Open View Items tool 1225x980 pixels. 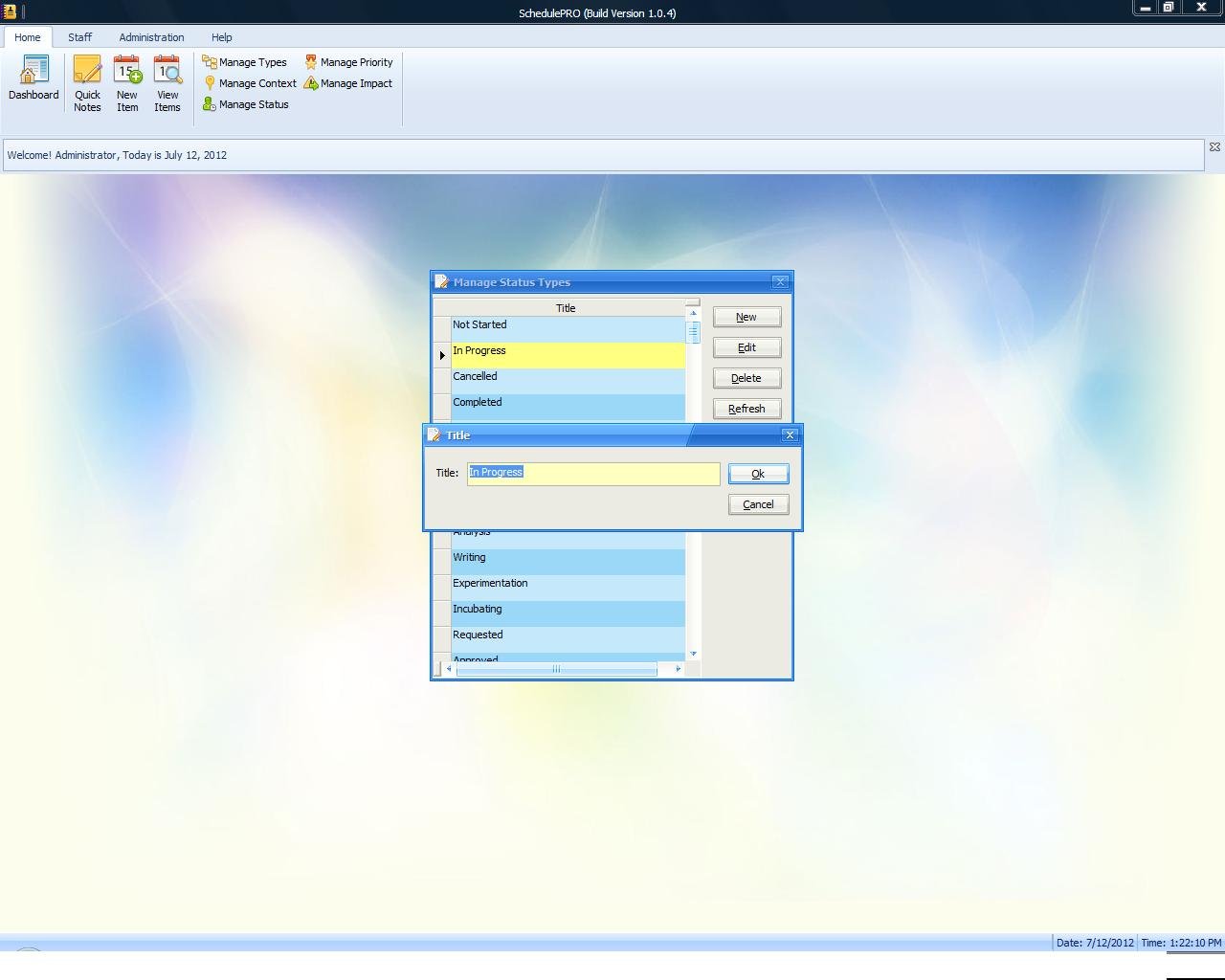click(x=167, y=83)
